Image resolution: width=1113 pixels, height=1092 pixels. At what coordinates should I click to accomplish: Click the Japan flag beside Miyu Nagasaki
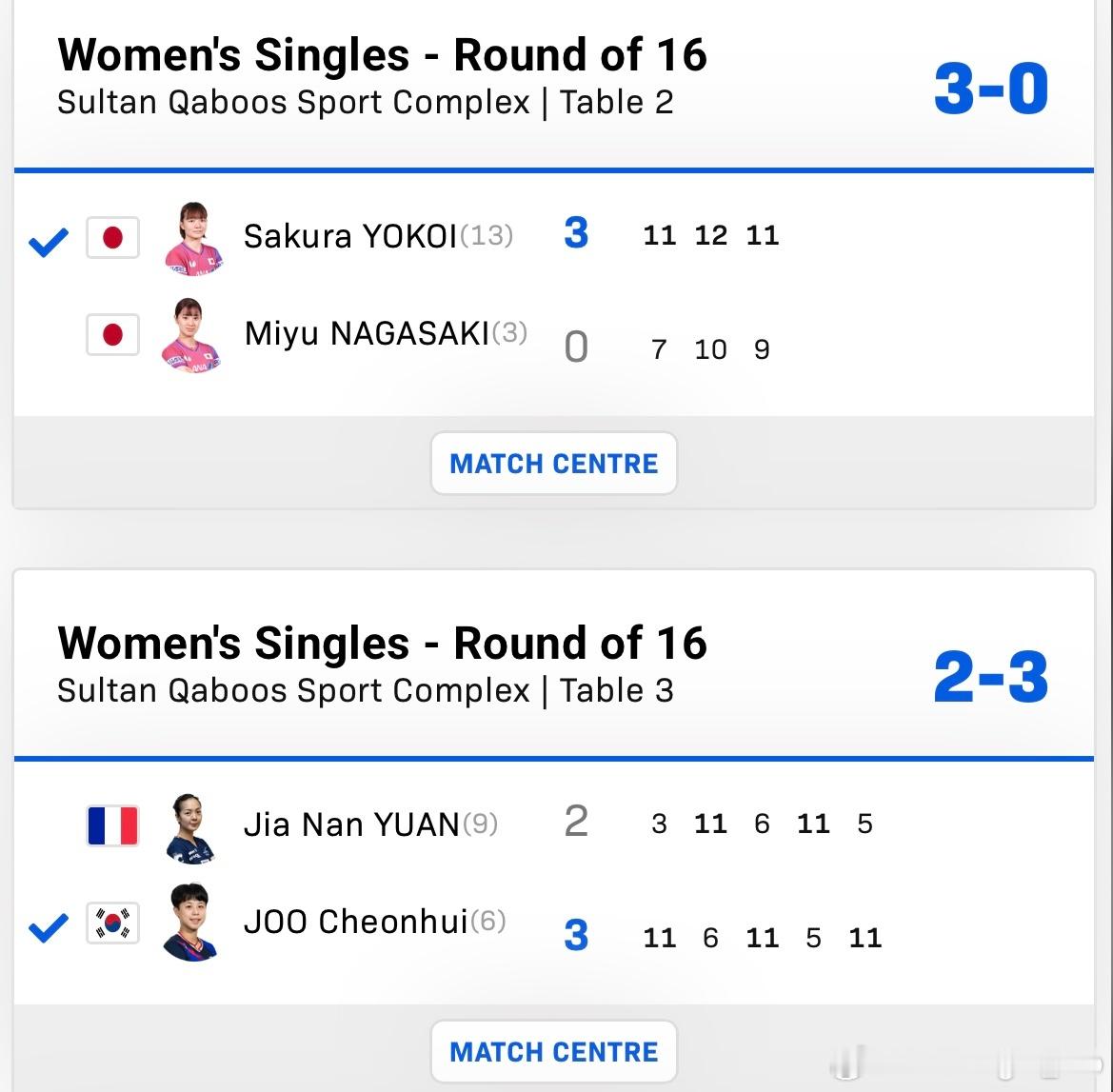(112, 335)
